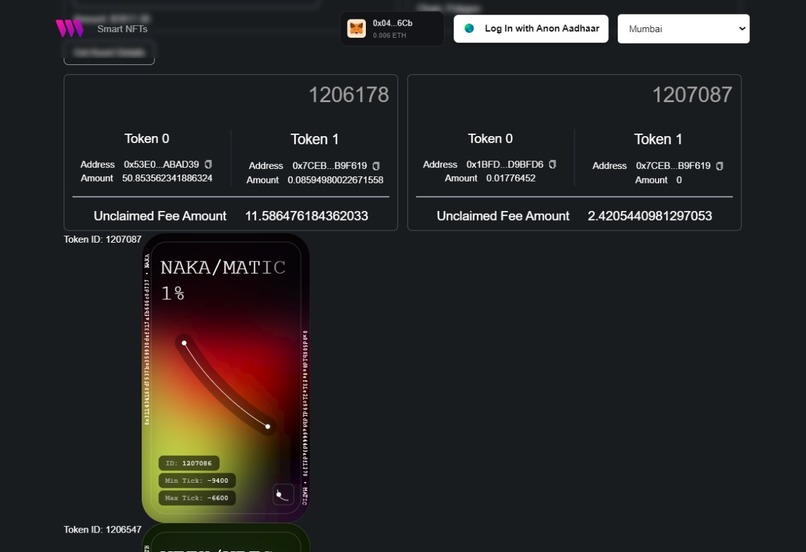Click Min Tick: -9400 badge
The width and height of the screenshot is (806, 552).
(197, 481)
